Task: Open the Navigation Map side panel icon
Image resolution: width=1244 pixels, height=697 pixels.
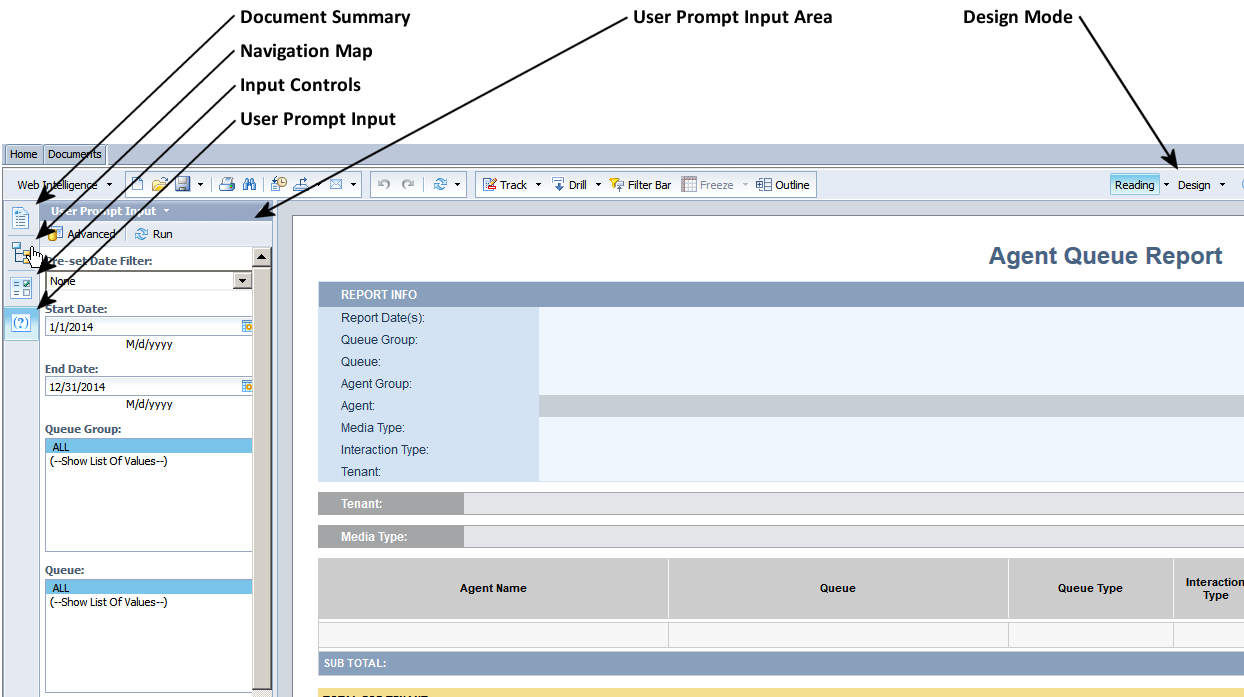Action: coord(20,253)
